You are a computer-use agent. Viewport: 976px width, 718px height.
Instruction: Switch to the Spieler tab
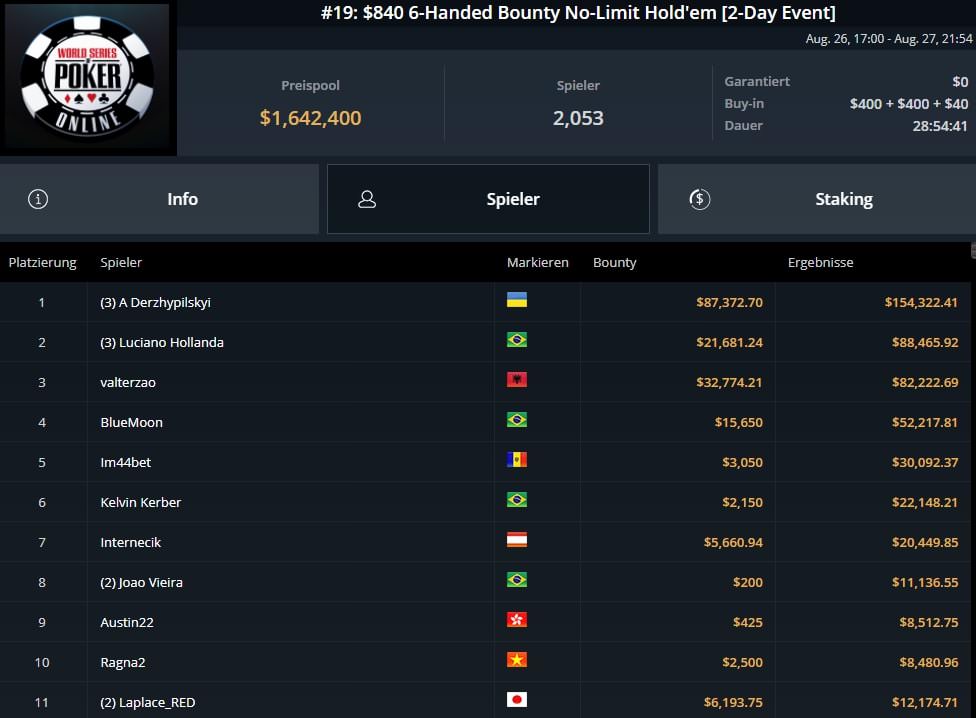pos(488,199)
